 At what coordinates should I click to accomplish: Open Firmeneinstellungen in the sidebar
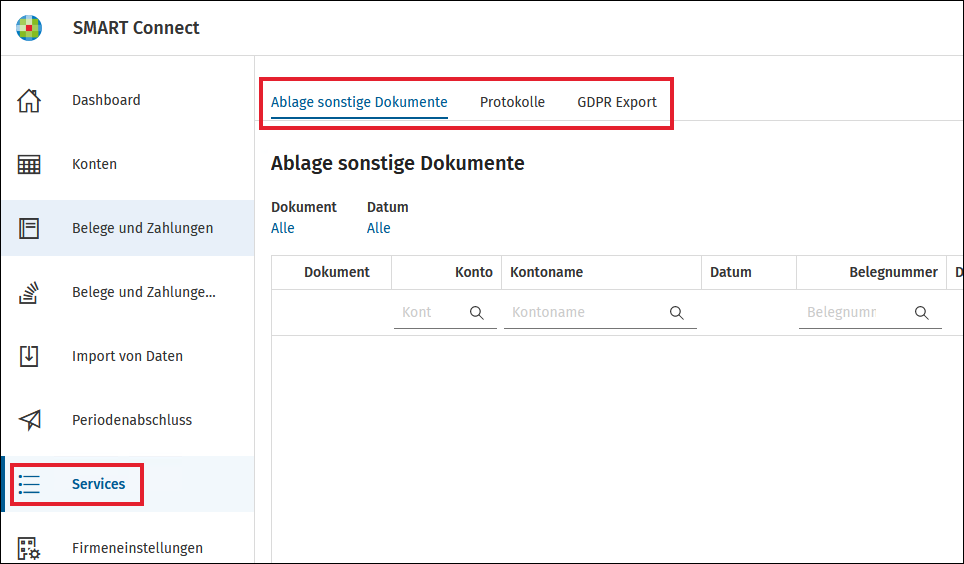(x=128, y=548)
